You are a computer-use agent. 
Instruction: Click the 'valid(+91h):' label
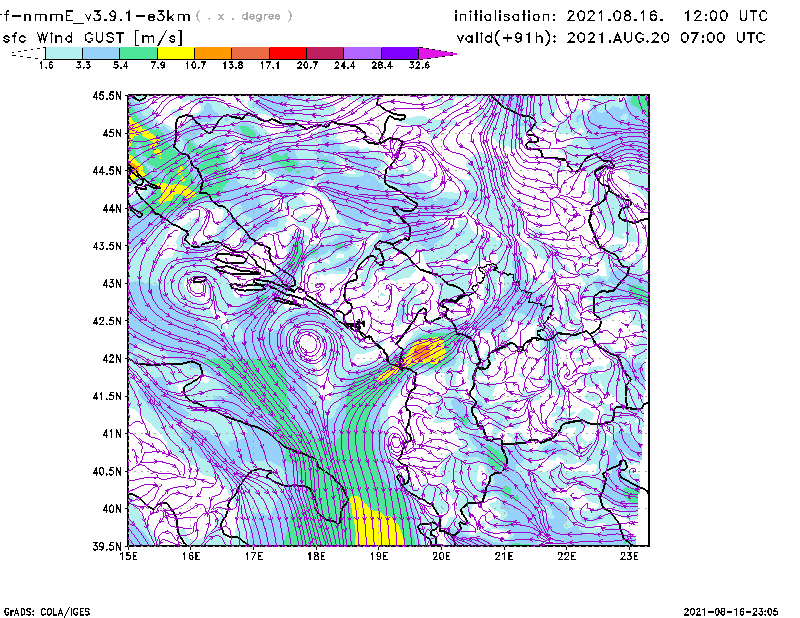point(507,38)
